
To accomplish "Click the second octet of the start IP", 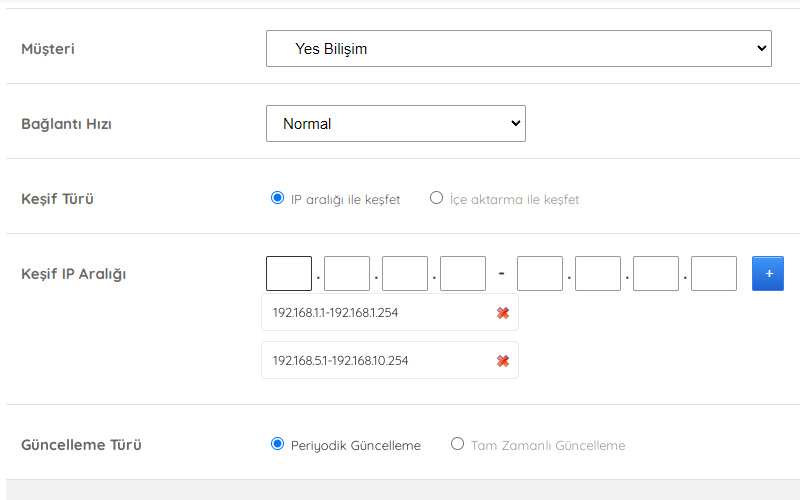I will coord(347,273).
